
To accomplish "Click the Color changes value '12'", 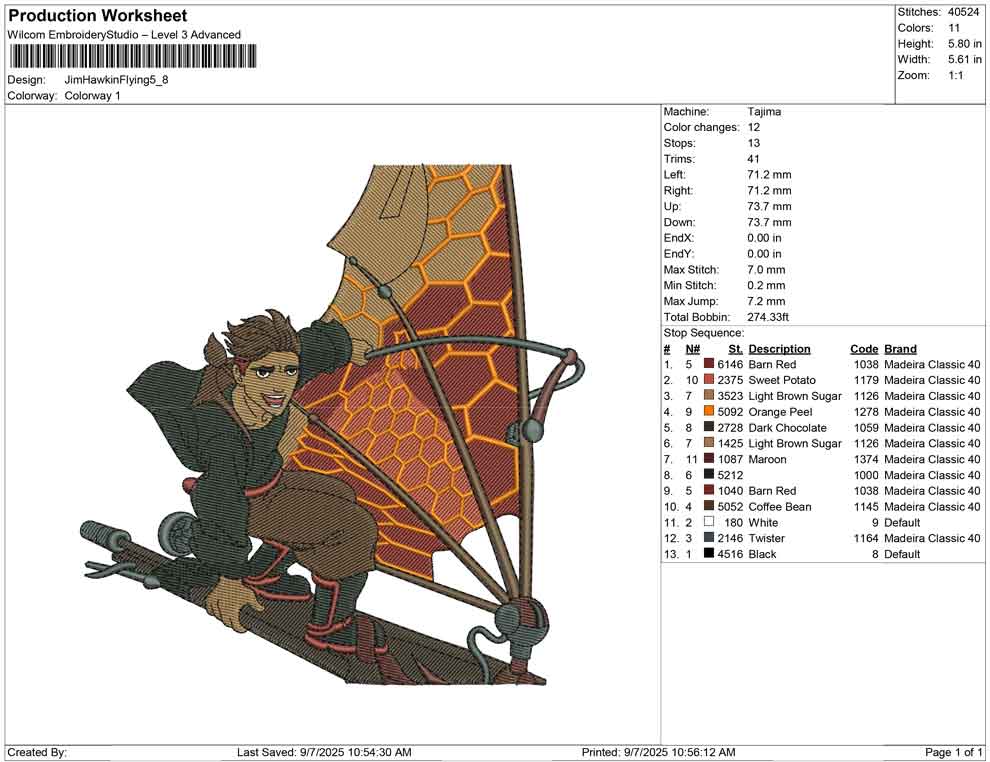I will coord(754,128).
